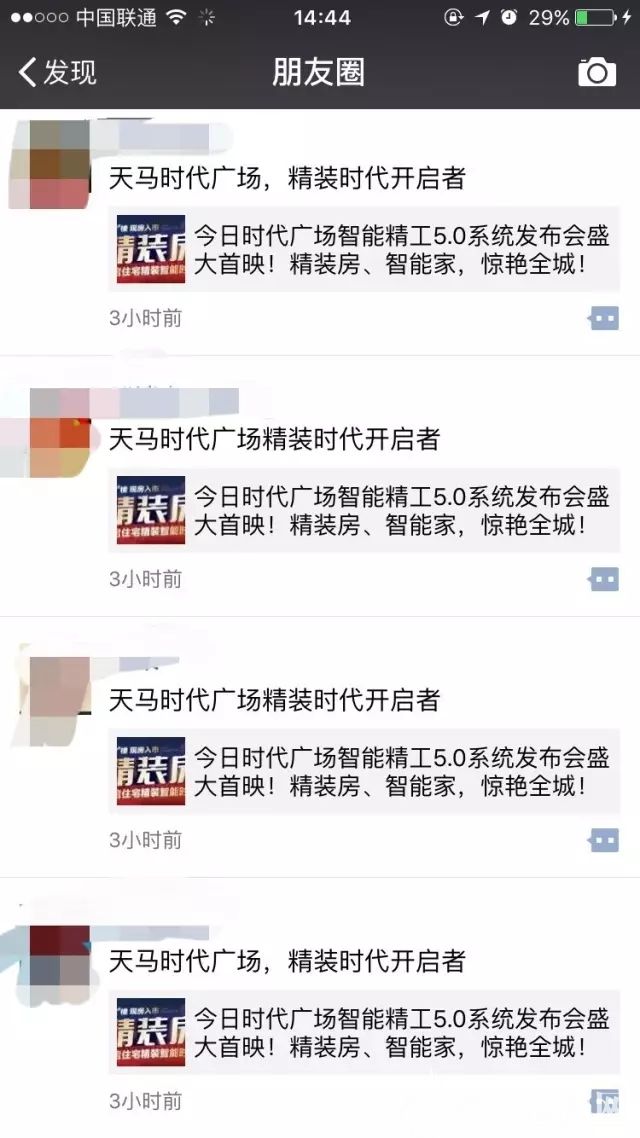View the third poster's profile avatar
The width and height of the screenshot is (640, 1138).
pyautogui.click(x=60, y=701)
